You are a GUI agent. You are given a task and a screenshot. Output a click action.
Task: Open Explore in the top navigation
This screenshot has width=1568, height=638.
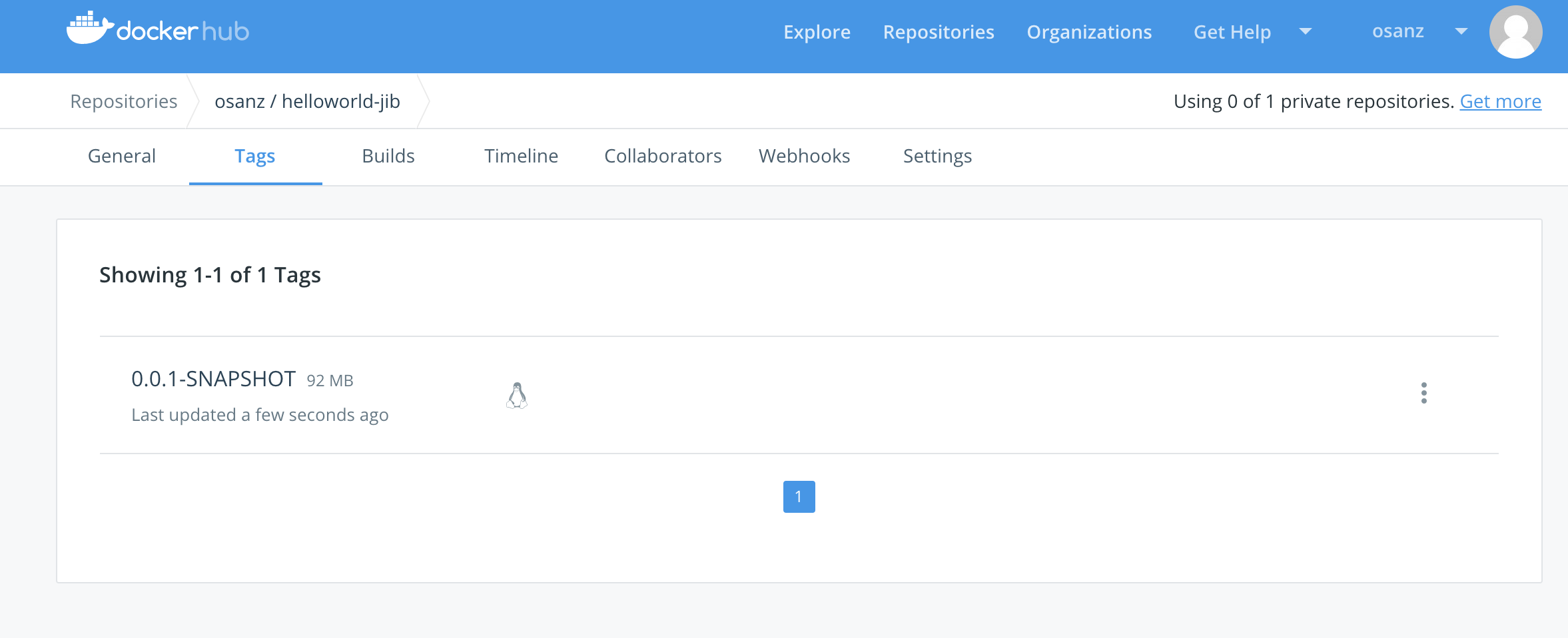[x=817, y=32]
